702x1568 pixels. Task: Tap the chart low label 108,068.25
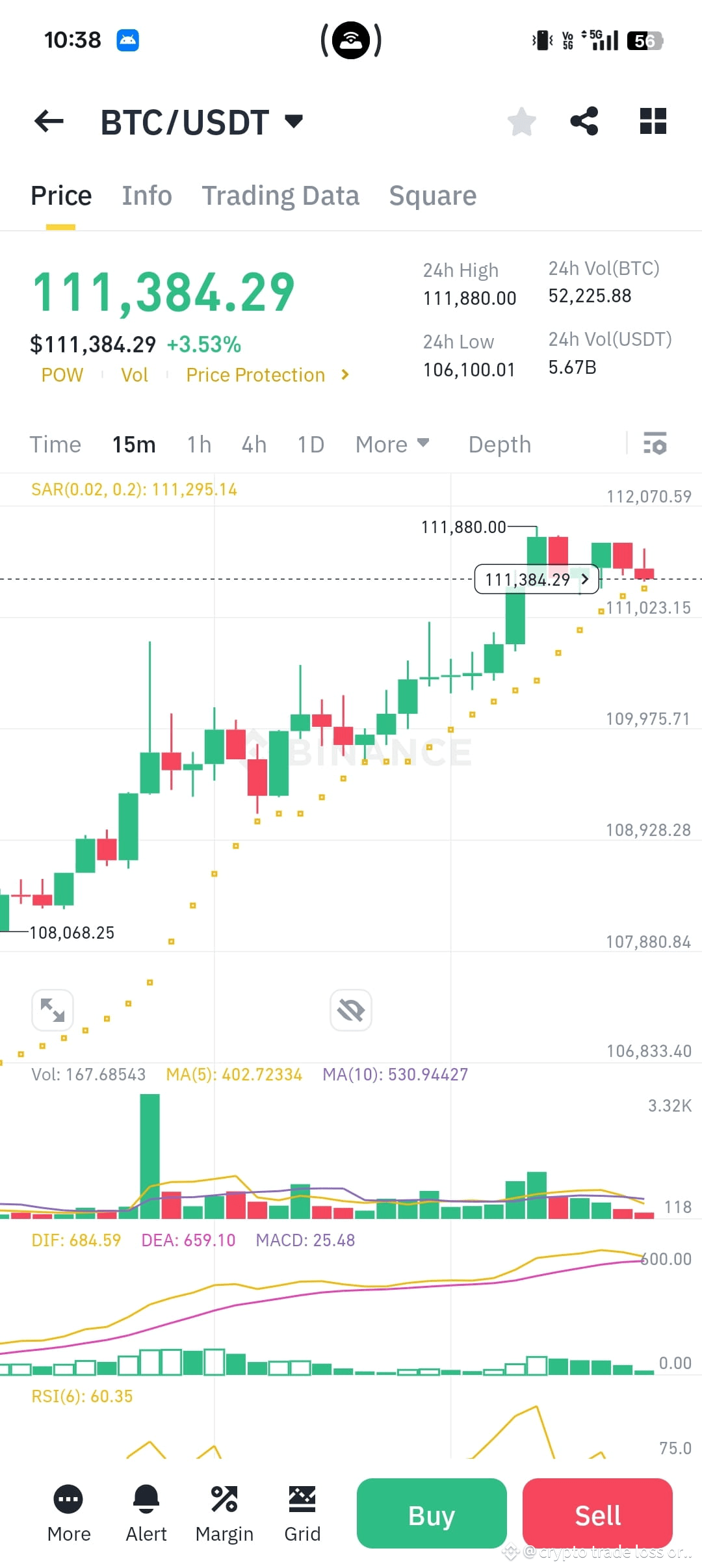coord(71,933)
